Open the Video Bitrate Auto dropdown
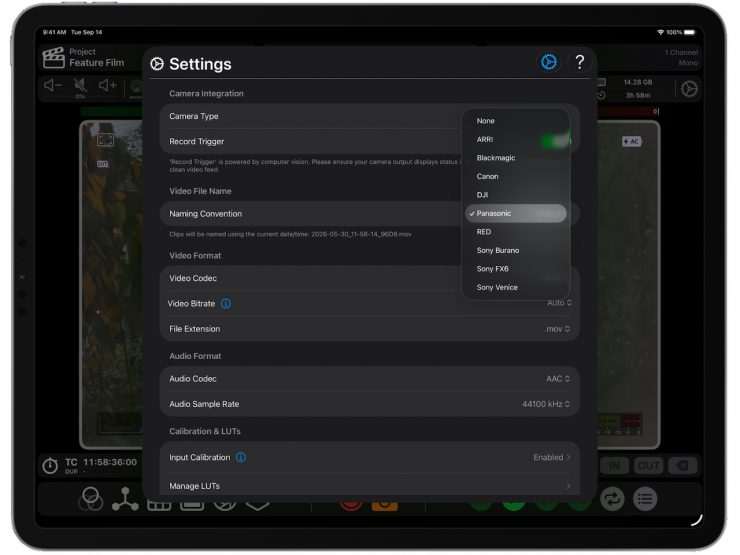Screen dimensions: 740x555 click(559, 303)
